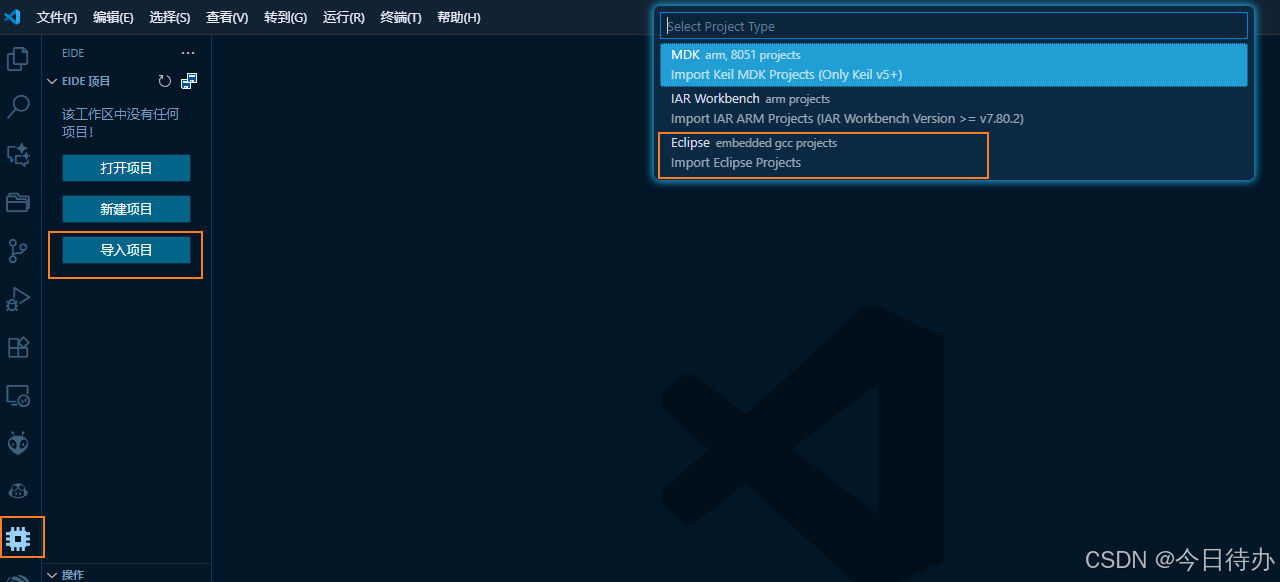The width and height of the screenshot is (1280, 582).
Task: Open the Search view icon
Action: pos(18,107)
